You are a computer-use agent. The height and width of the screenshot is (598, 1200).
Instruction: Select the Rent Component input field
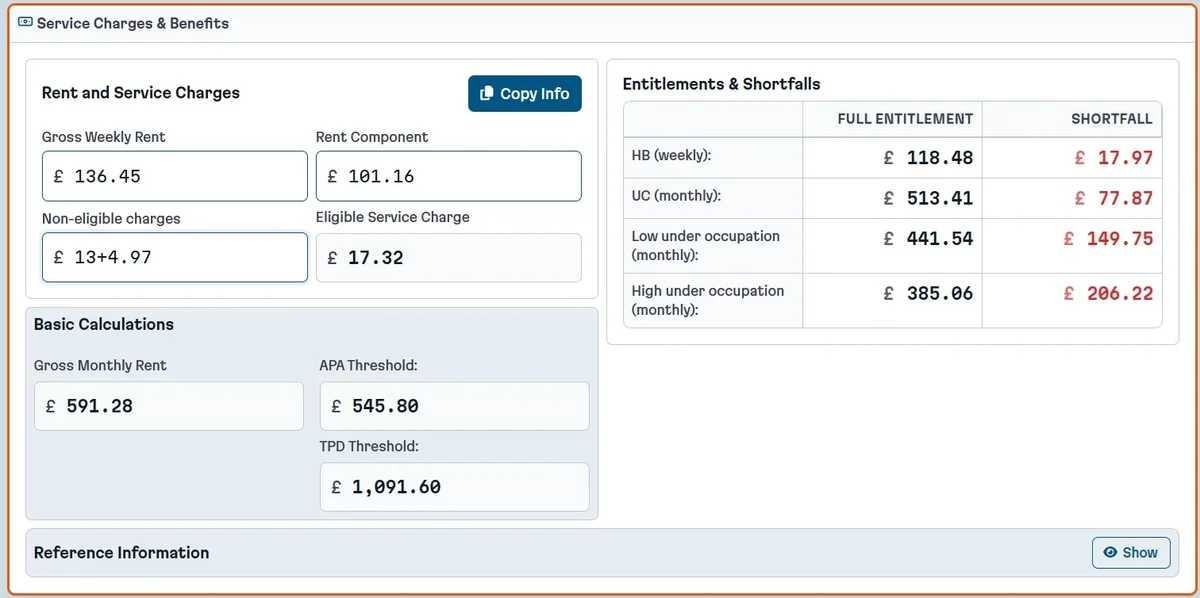(448, 175)
